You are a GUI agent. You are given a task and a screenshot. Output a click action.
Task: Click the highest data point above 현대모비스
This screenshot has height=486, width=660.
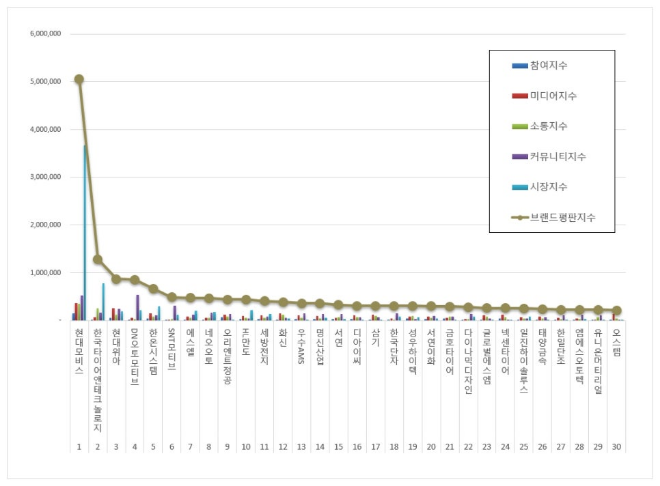(79, 79)
